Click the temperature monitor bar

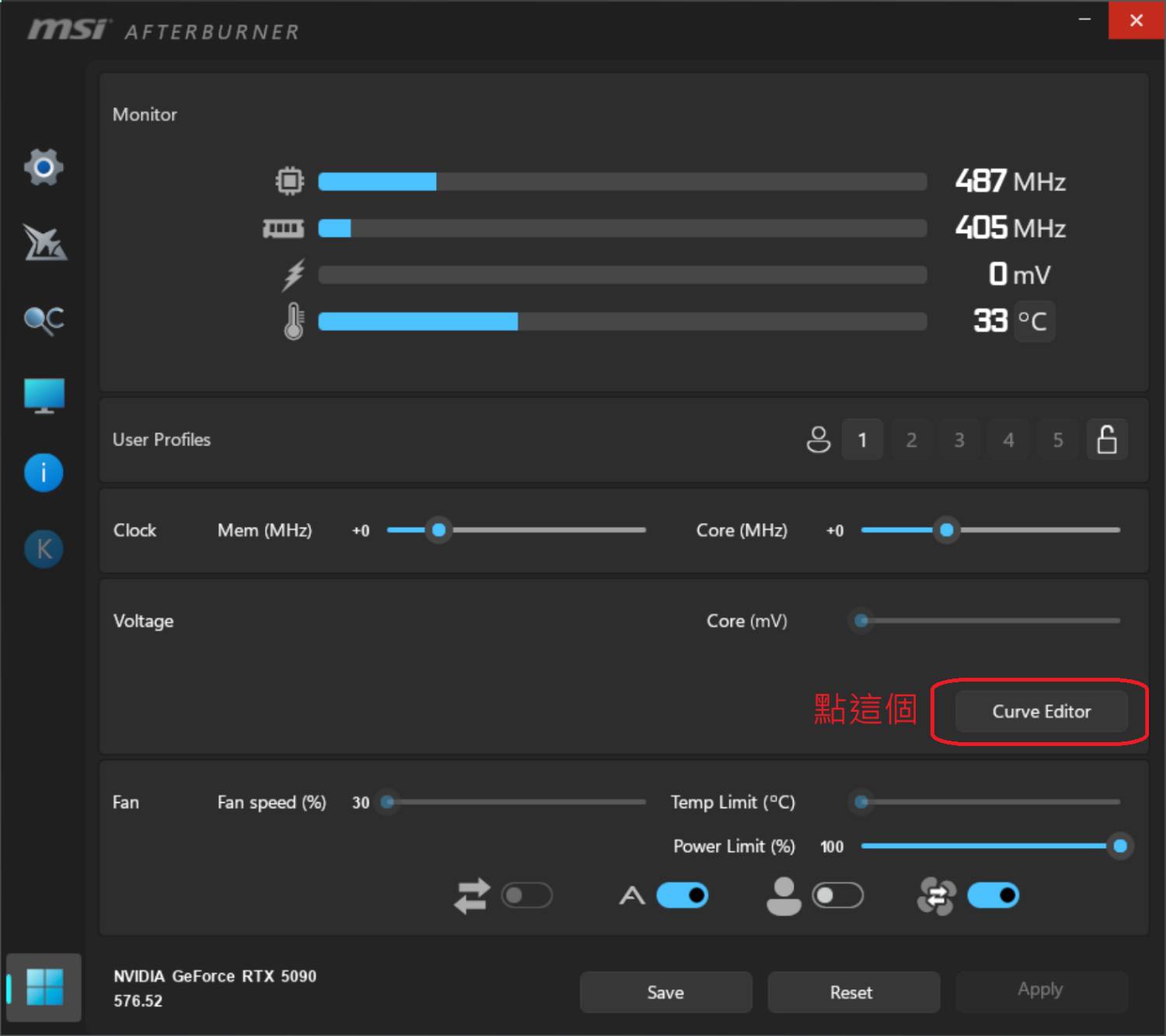point(623,322)
